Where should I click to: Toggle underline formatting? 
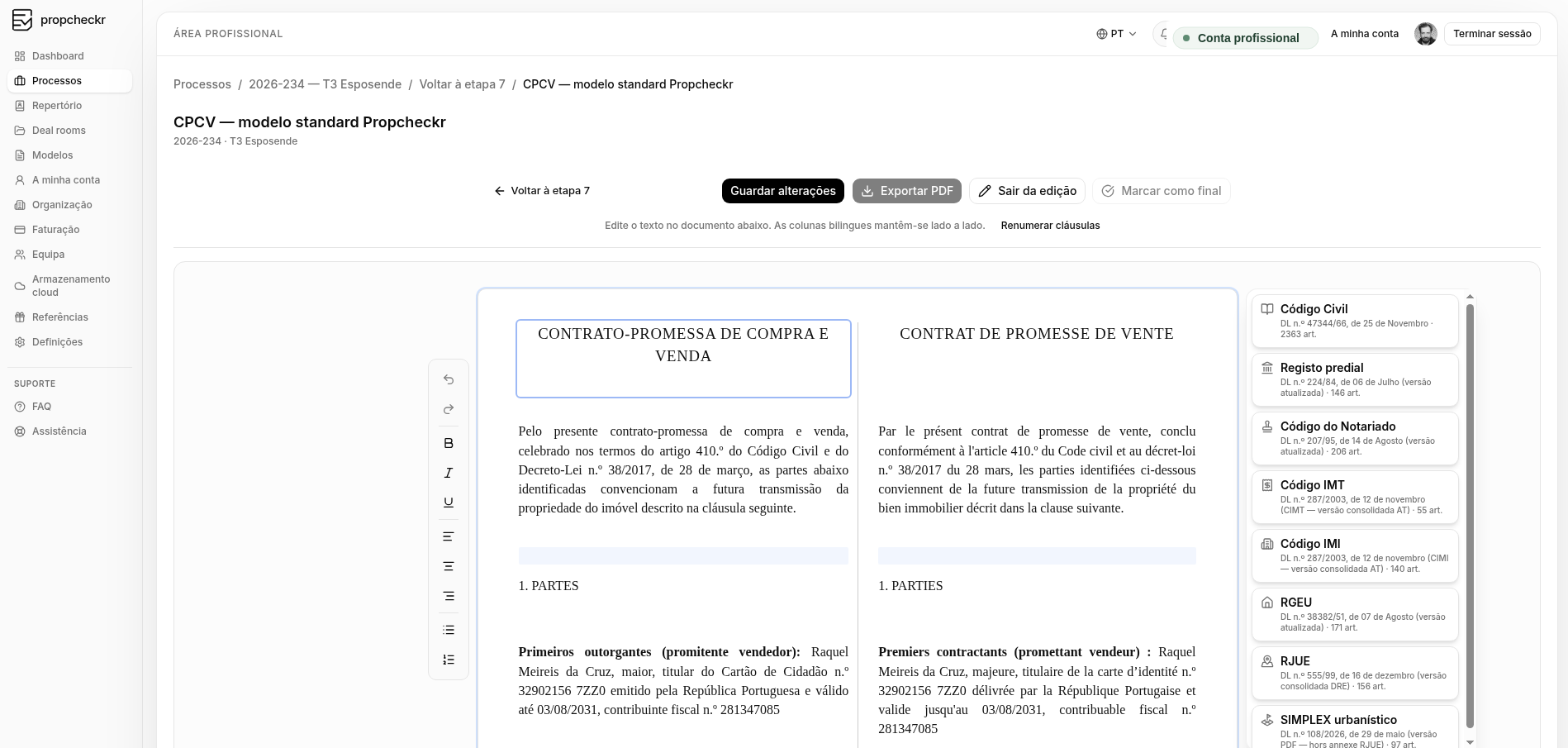pos(449,503)
